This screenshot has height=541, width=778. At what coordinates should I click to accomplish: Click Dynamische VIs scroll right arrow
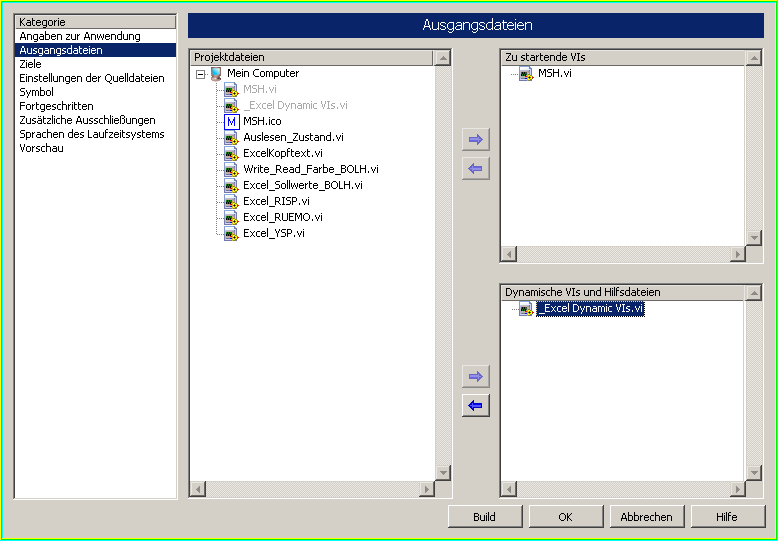click(738, 489)
